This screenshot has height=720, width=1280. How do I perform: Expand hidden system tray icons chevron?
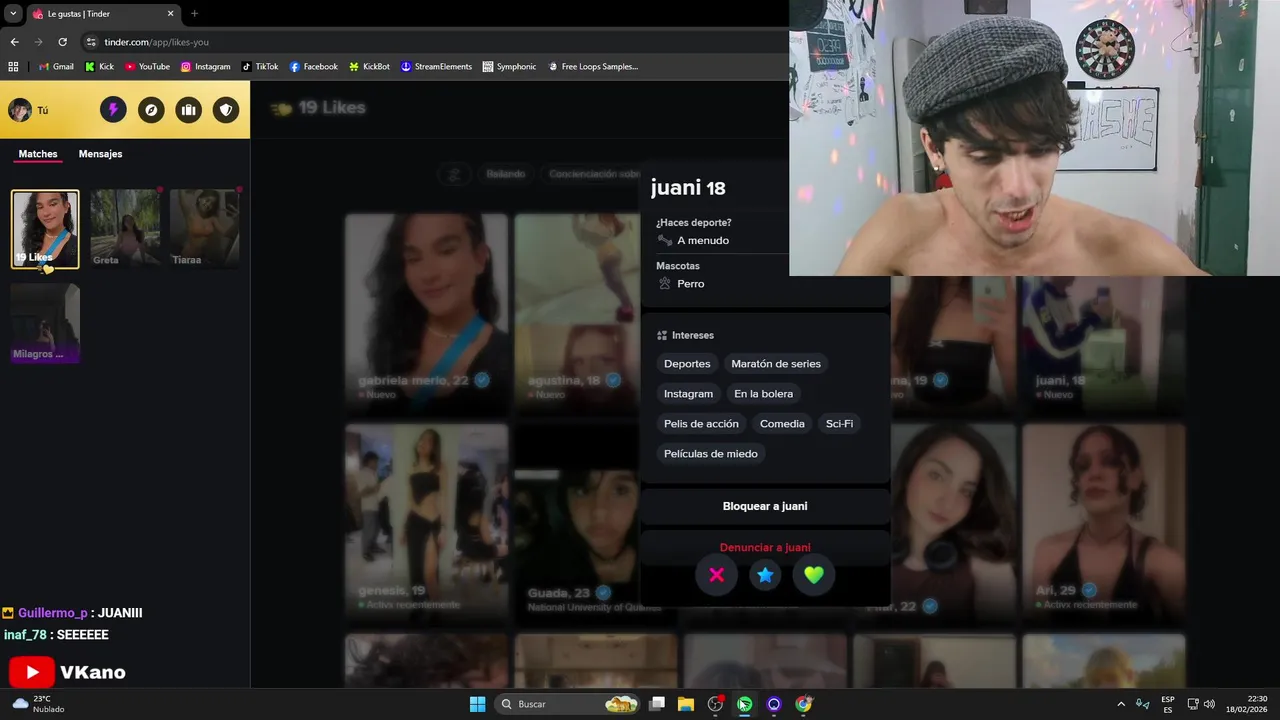click(1121, 704)
